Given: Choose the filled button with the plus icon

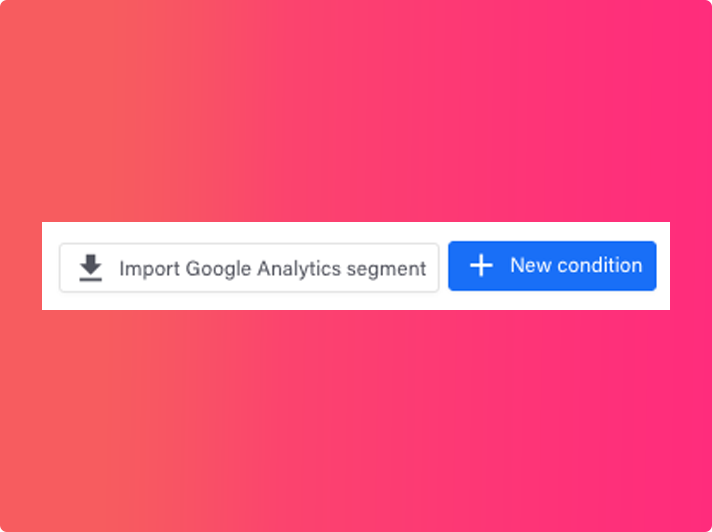Looking at the screenshot, I should pyautogui.click(x=552, y=266).
